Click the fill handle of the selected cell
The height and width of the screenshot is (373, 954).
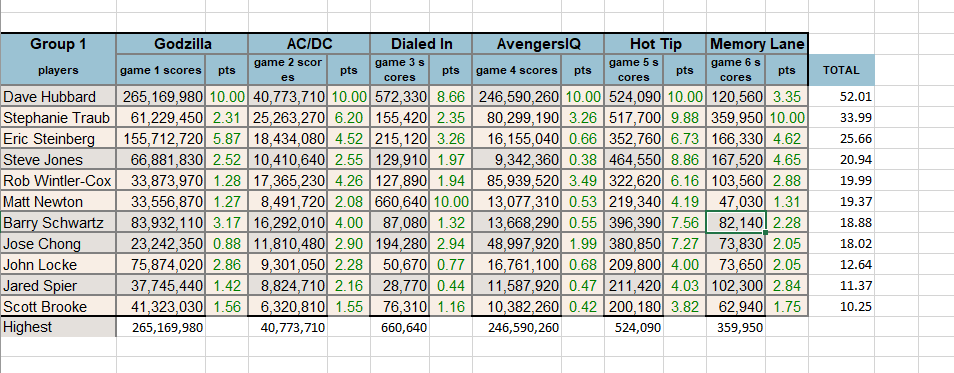765,232
